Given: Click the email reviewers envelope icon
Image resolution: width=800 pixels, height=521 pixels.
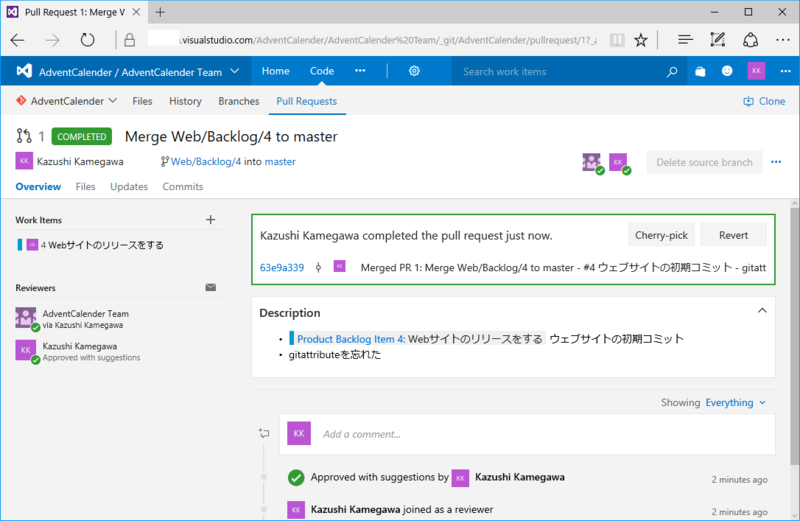Looking at the screenshot, I should click(x=211, y=287).
